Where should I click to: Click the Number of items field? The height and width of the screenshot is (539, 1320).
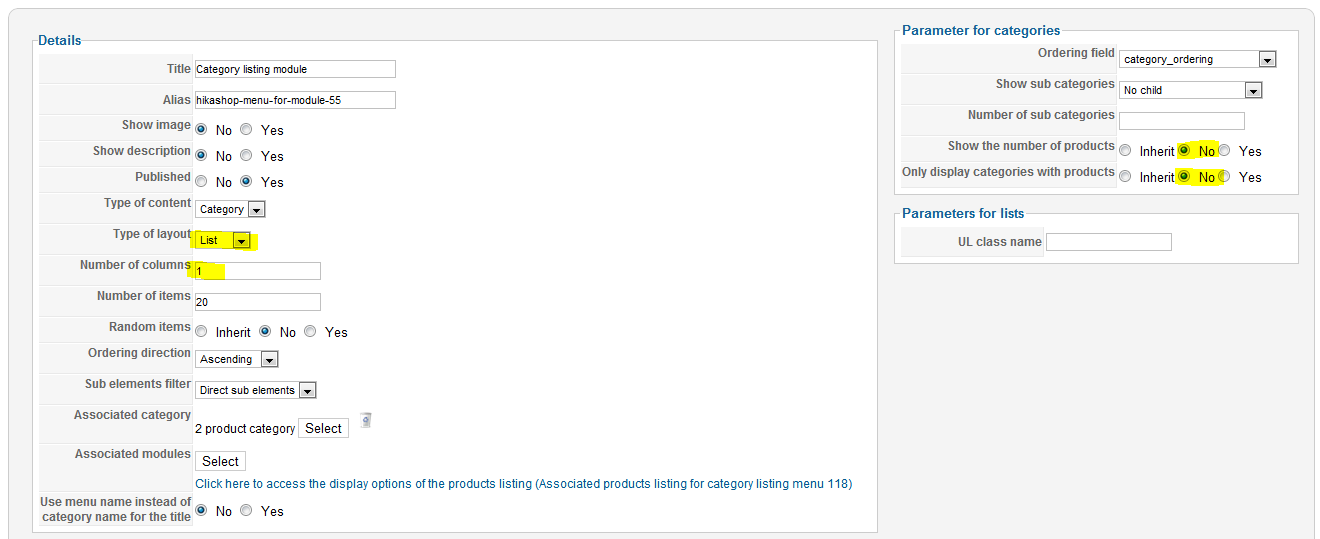258,302
